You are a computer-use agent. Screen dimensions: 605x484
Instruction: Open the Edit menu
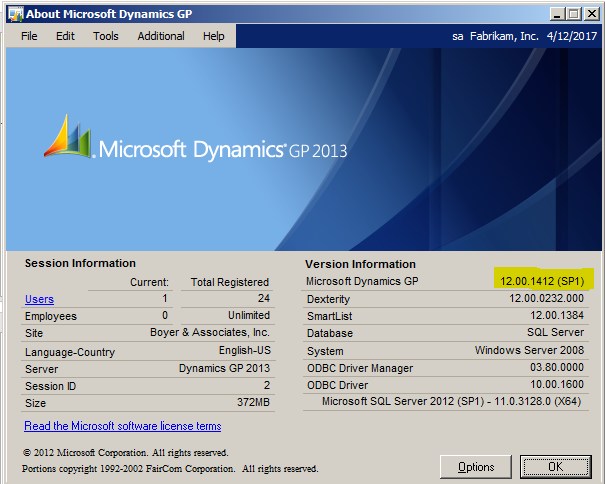click(x=65, y=36)
